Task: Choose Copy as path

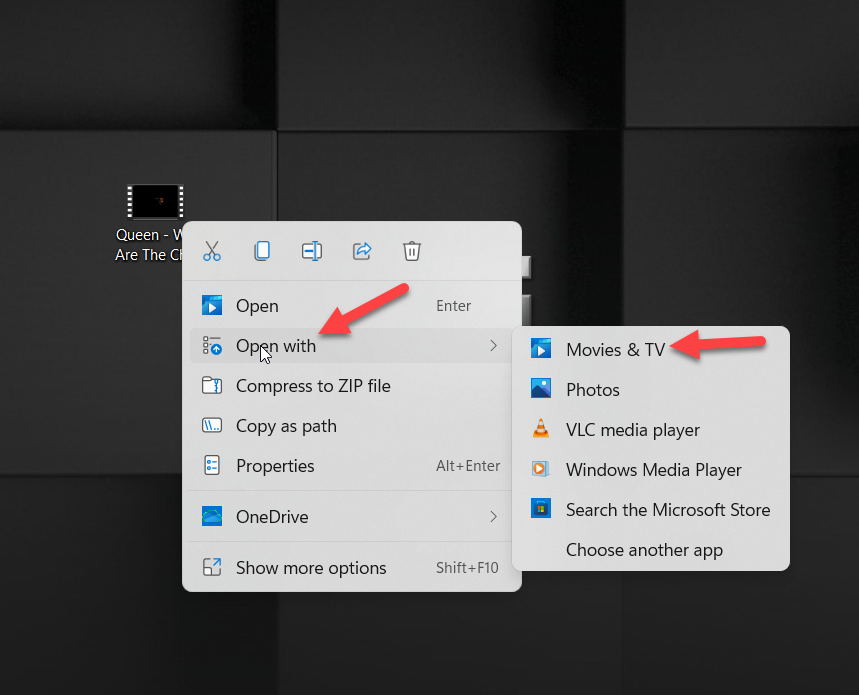Action: coord(286,426)
